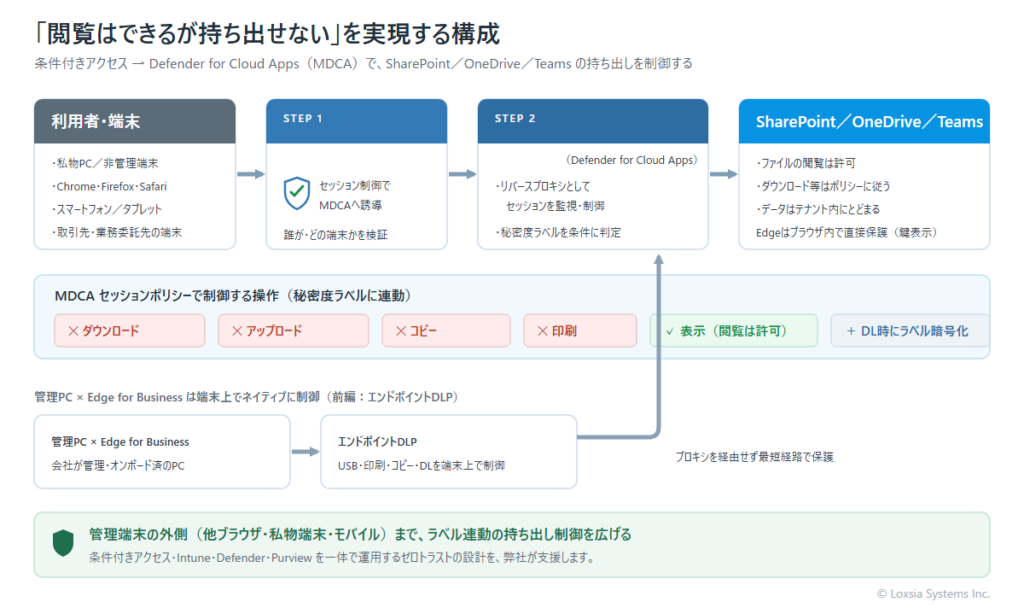Click the title 「閲覧はできるが持ち出せない」を実現する構成
Screen dimensions: 1024x608
(266, 34)
